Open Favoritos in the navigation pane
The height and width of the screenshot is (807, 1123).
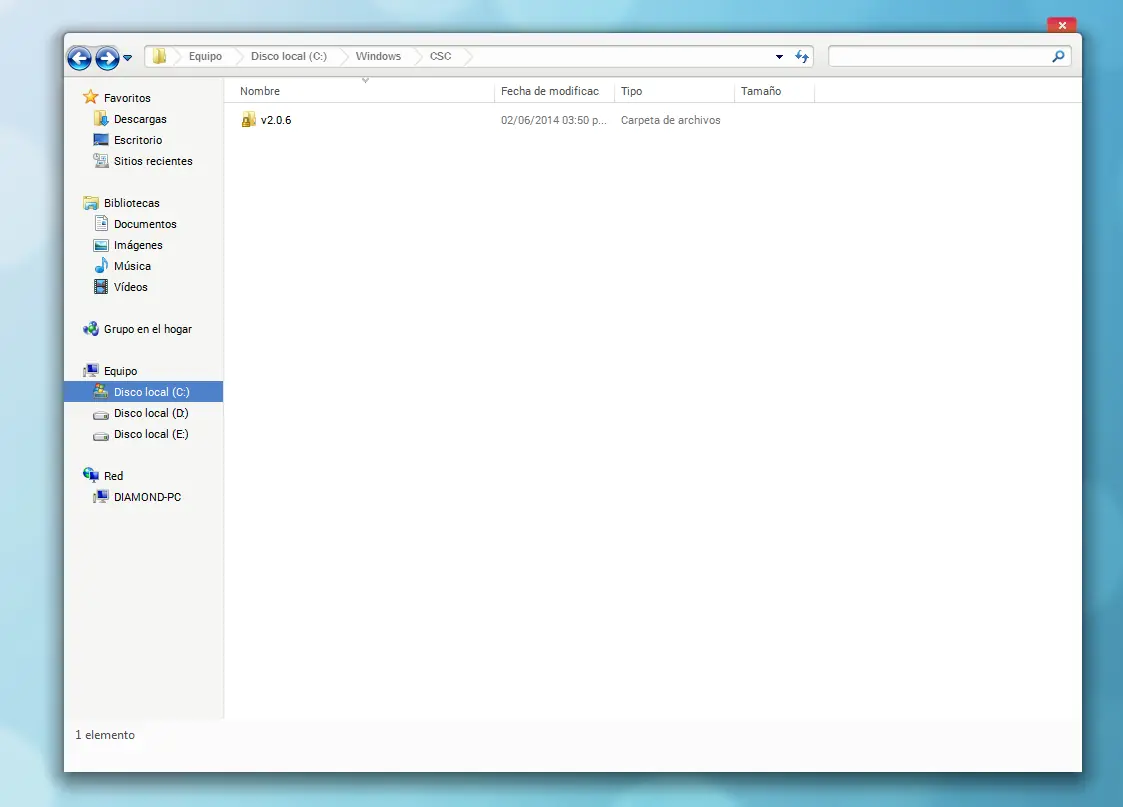click(127, 98)
